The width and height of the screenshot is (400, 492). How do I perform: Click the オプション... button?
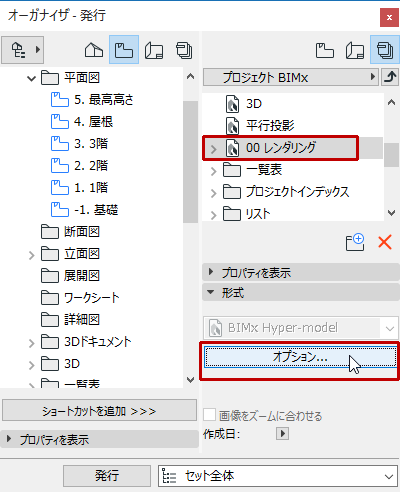[x=300, y=357]
